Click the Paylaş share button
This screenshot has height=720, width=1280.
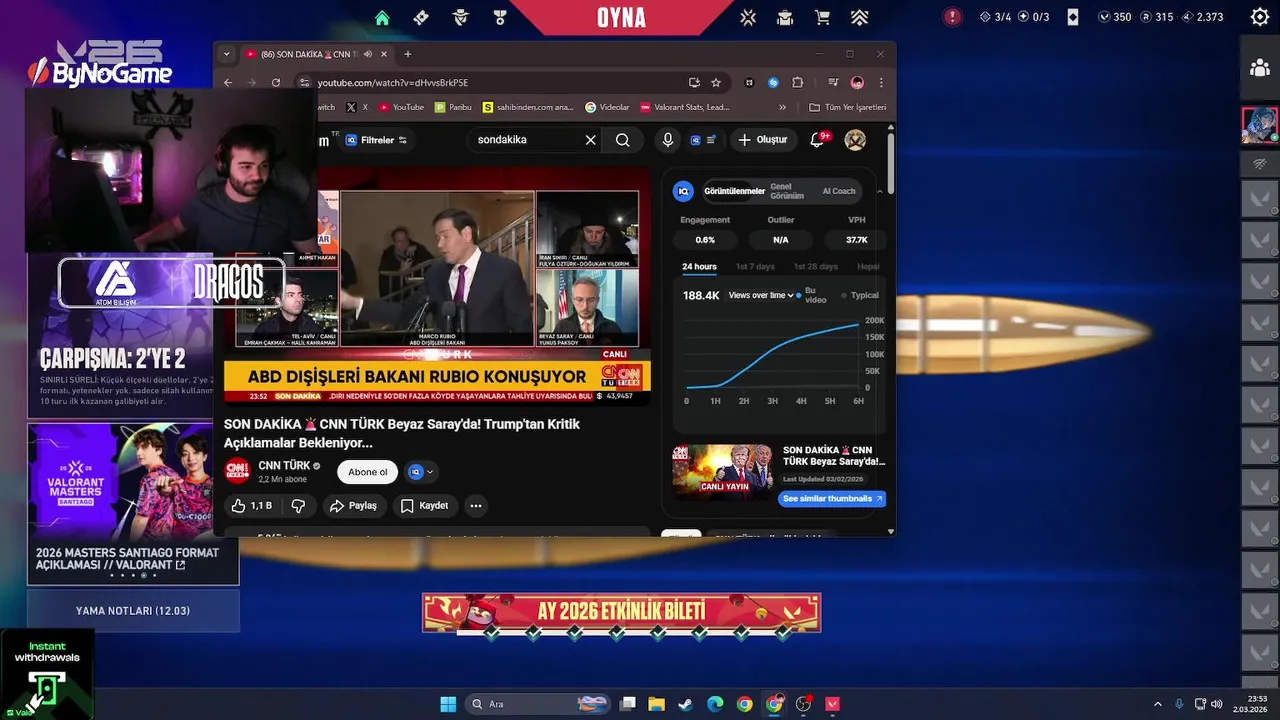pos(353,506)
